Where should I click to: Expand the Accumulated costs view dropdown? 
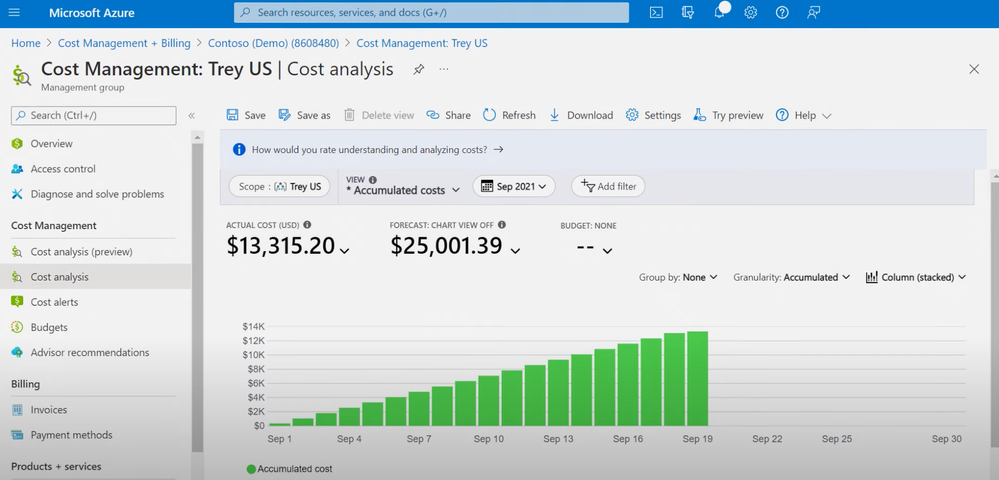point(403,190)
